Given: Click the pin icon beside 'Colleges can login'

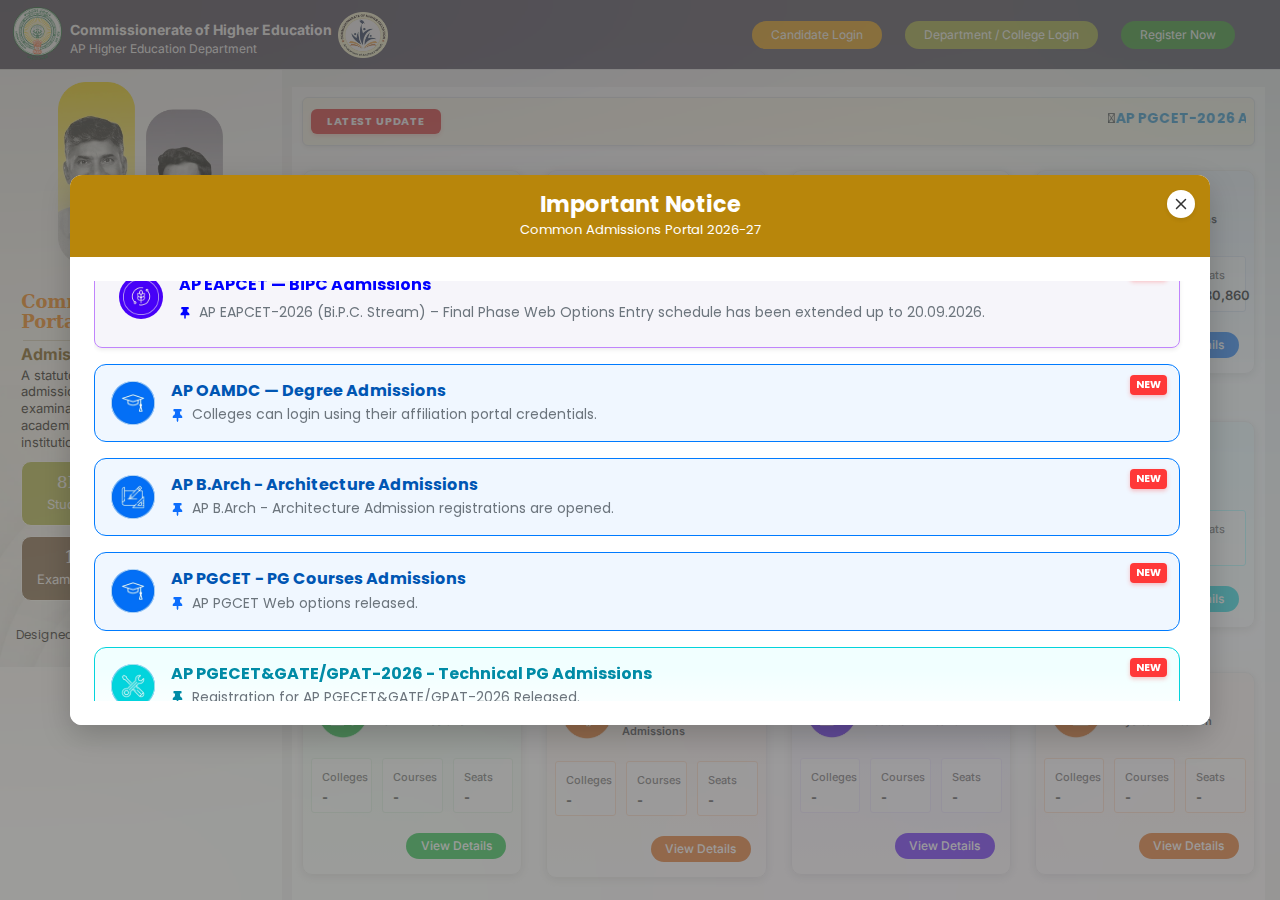Looking at the screenshot, I should click(177, 415).
